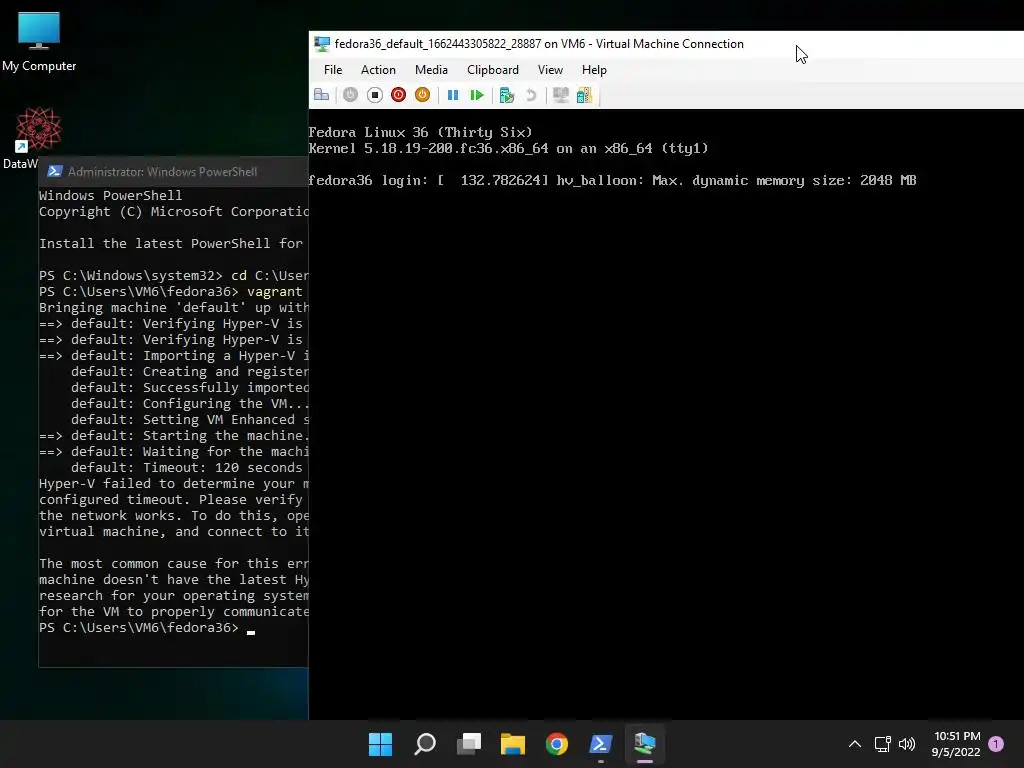Open the Help menu
The height and width of the screenshot is (768, 1024).
point(594,70)
